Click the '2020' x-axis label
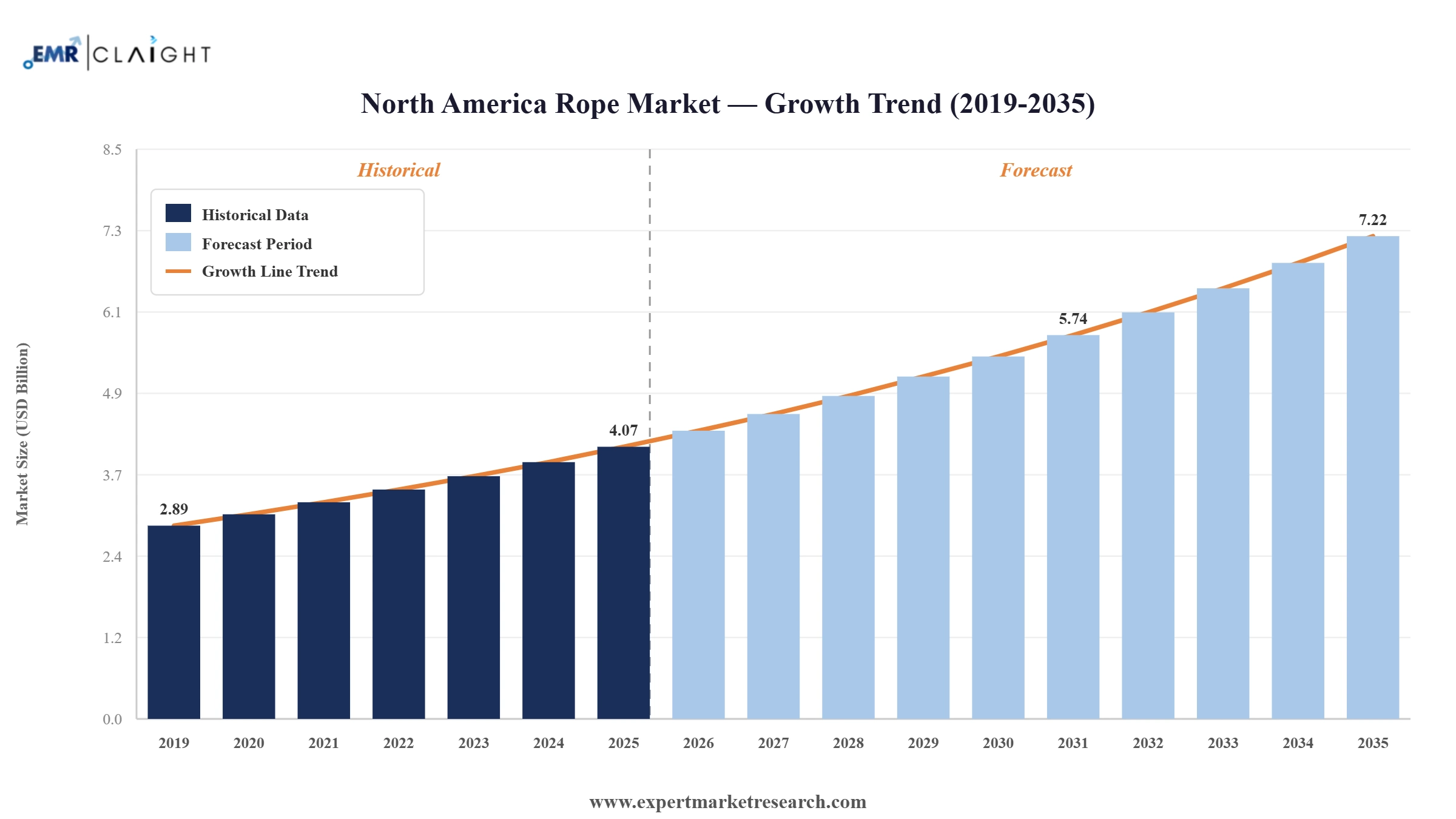The image size is (1456, 819). click(x=249, y=743)
